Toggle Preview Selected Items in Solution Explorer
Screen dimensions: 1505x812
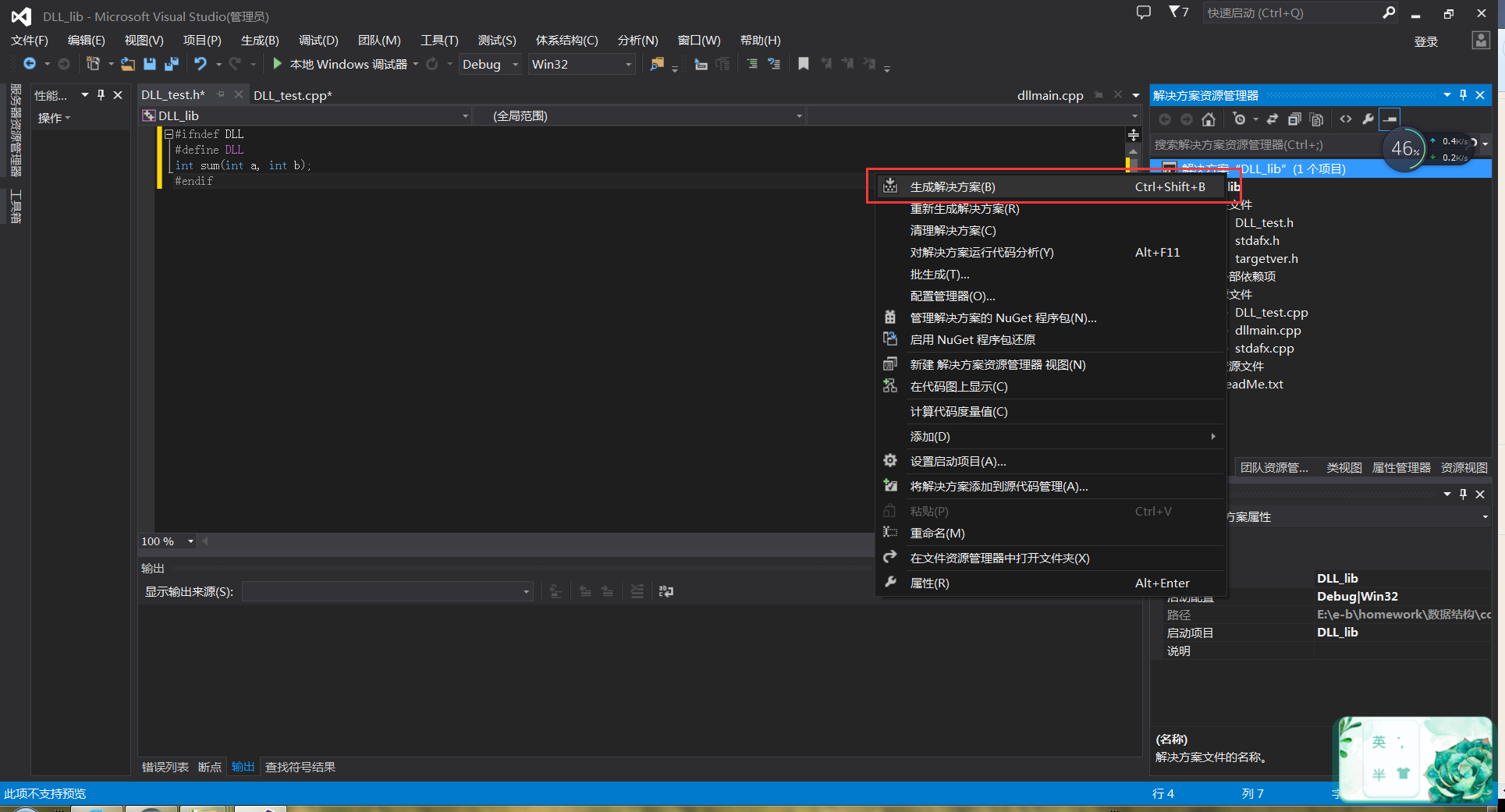coord(1390,119)
